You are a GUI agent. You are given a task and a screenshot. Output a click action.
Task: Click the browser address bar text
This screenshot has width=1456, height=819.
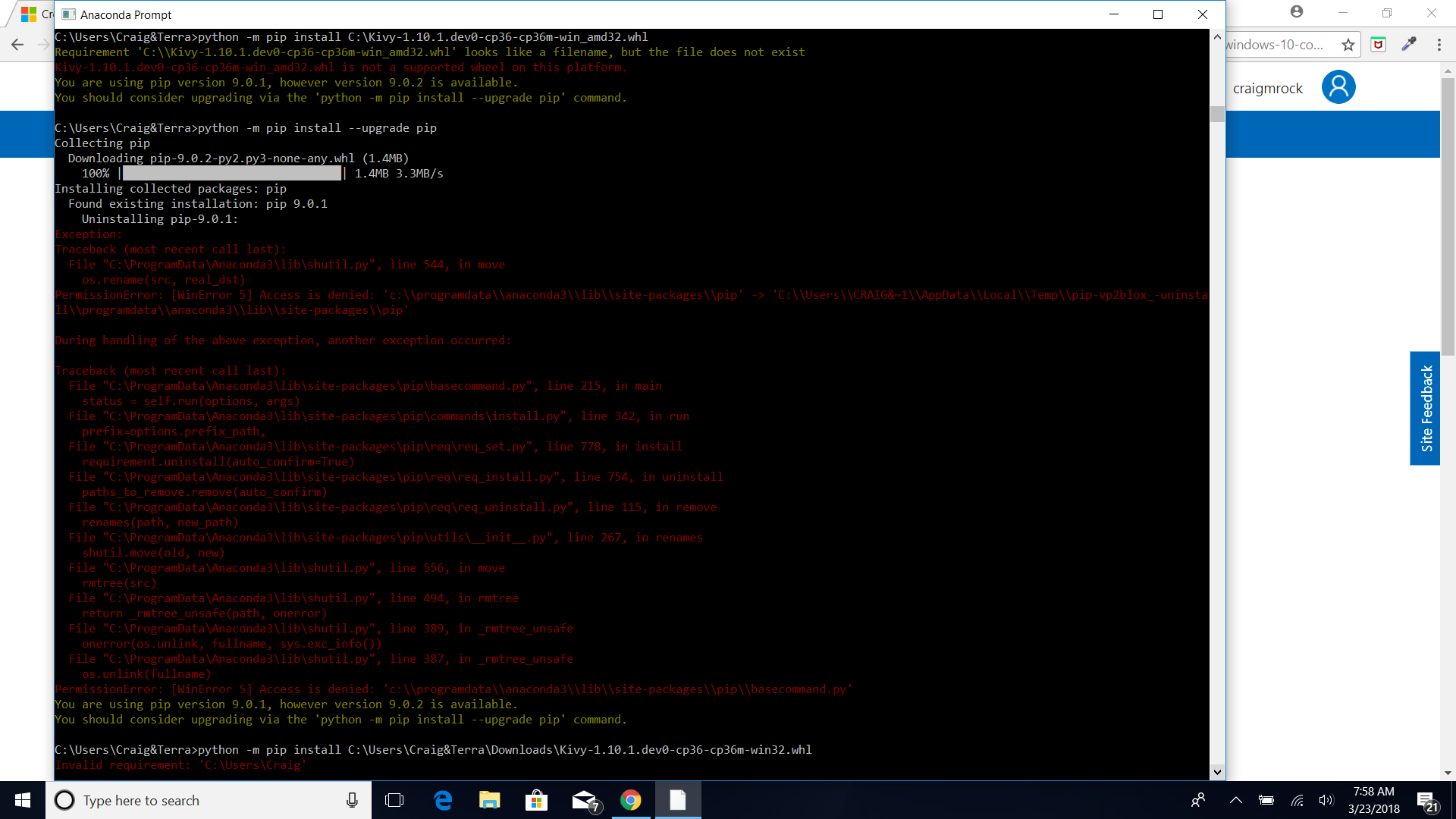tap(1276, 45)
